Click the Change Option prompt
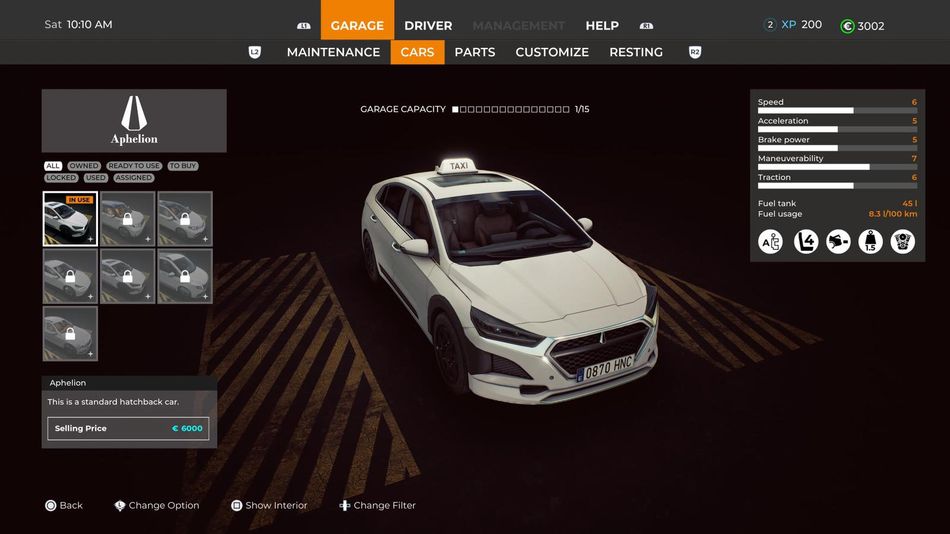 coord(156,506)
